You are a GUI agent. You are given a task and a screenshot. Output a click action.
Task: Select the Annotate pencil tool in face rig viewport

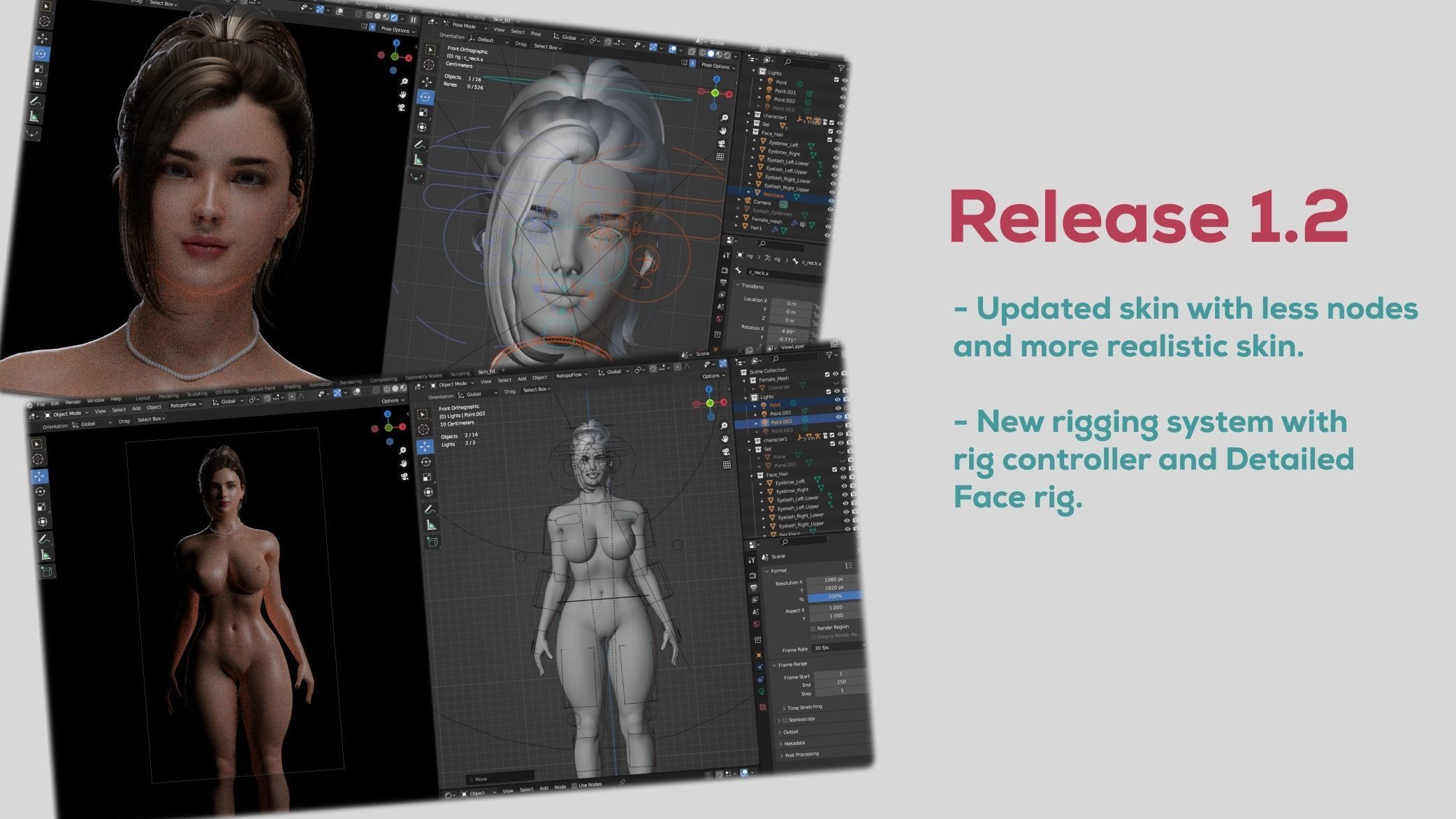419,145
